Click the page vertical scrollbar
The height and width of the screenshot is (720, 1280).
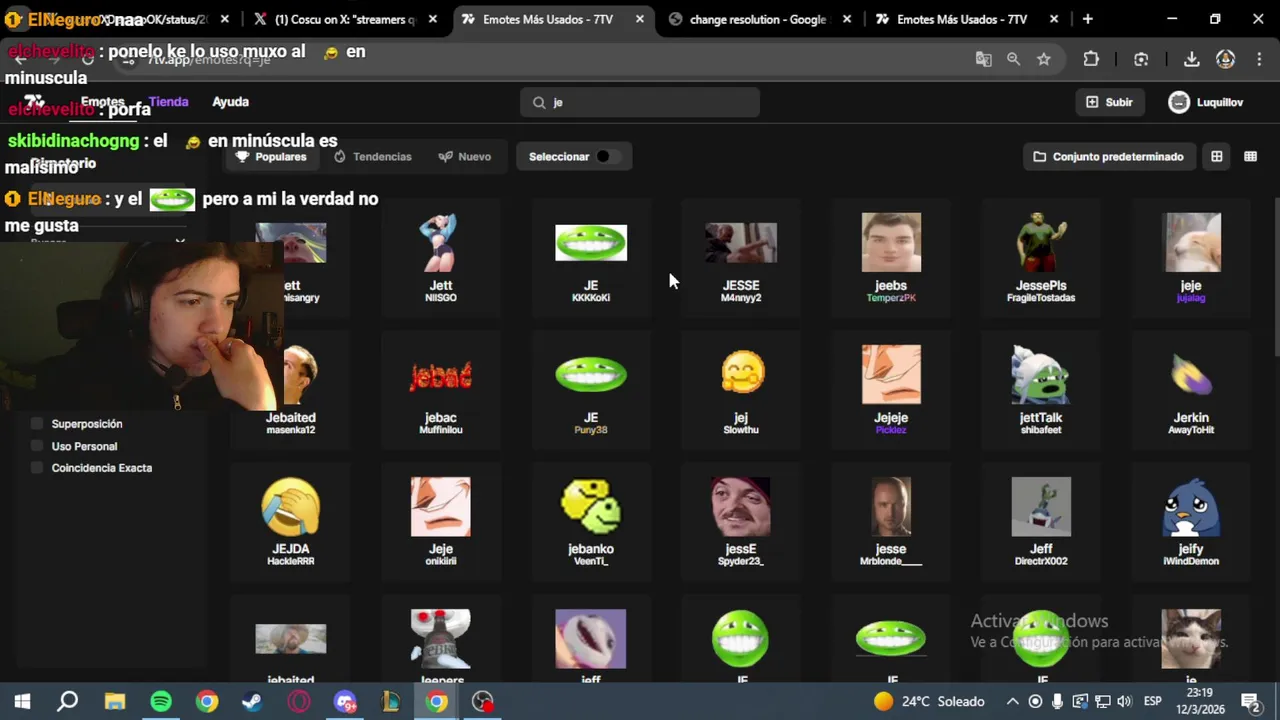point(1275,275)
